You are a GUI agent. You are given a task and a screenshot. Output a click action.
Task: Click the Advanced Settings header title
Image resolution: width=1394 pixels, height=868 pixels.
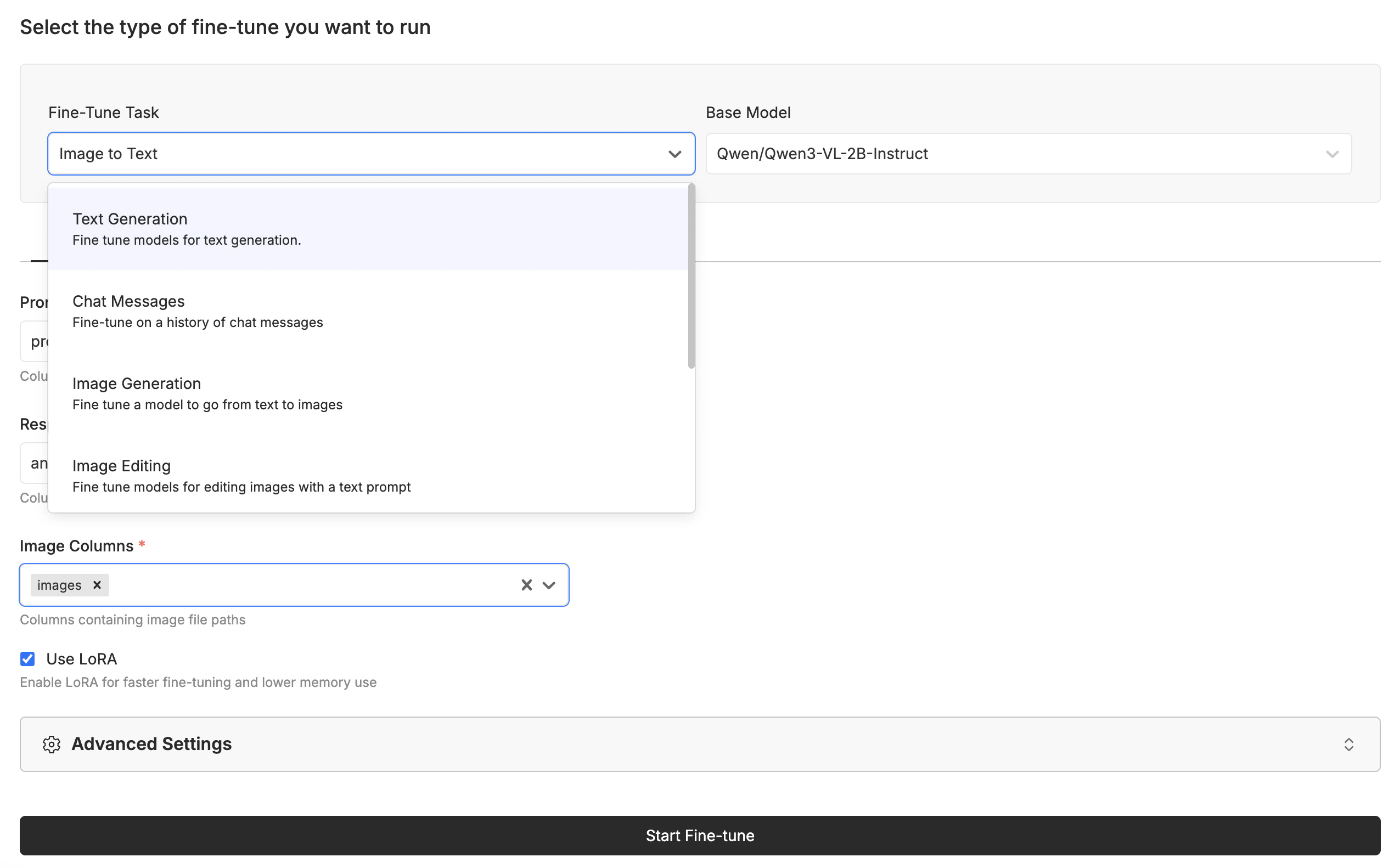(151, 744)
